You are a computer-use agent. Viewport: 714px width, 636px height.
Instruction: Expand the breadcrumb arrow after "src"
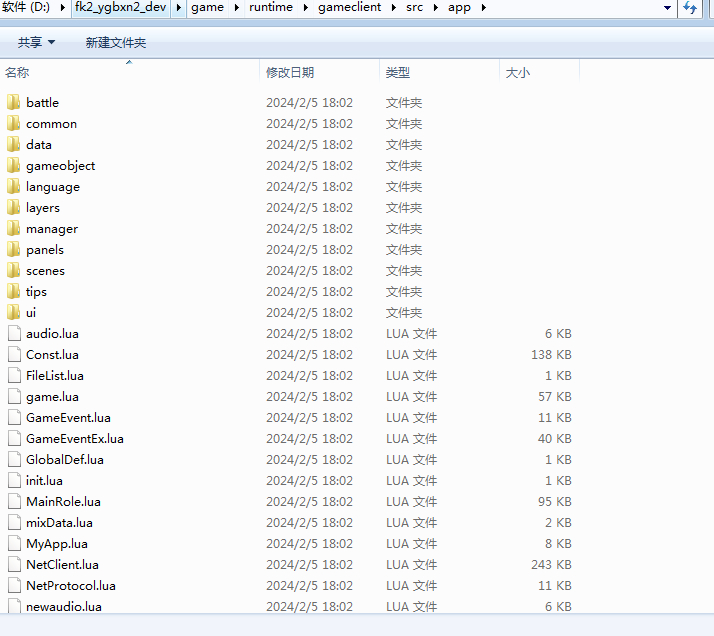[435, 8]
